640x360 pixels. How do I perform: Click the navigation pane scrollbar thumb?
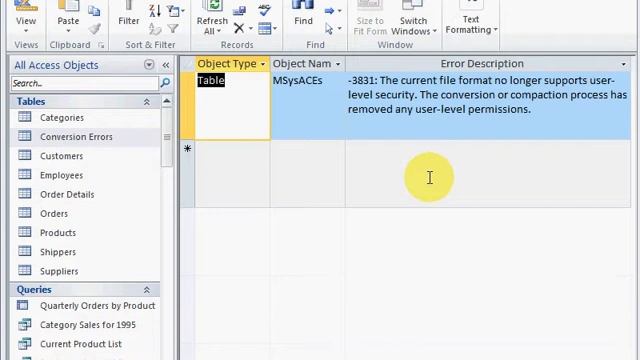pyautogui.click(x=167, y=137)
